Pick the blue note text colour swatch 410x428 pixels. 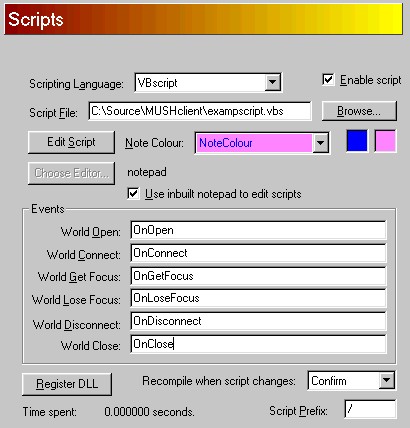tap(357, 141)
